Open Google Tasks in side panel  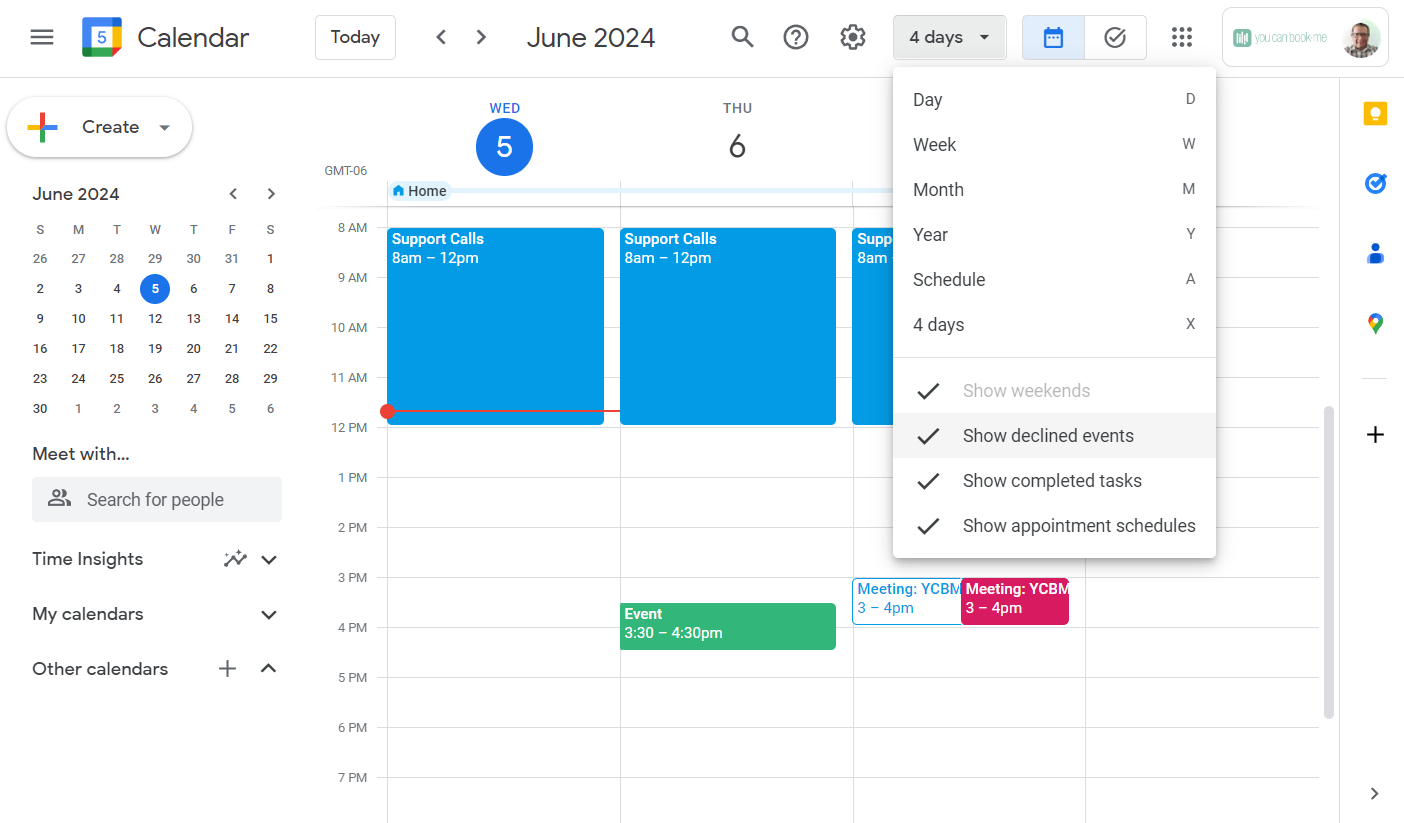1375,184
